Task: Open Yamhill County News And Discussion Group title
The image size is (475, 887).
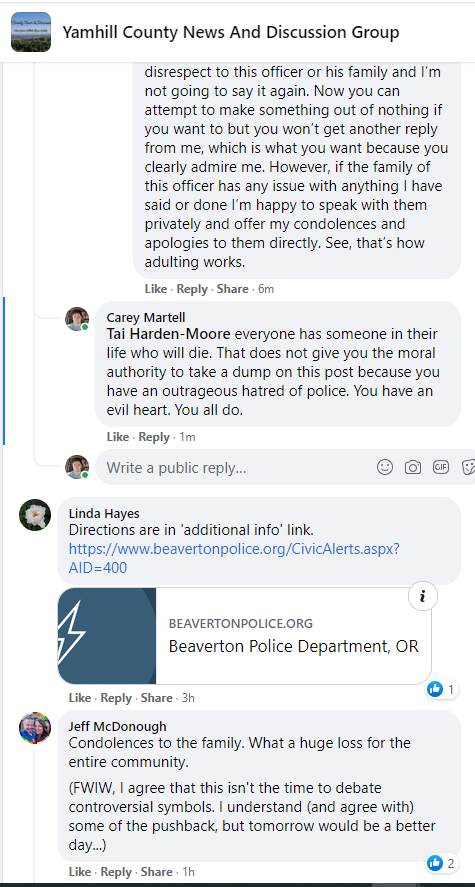Action: coord(231,32)
